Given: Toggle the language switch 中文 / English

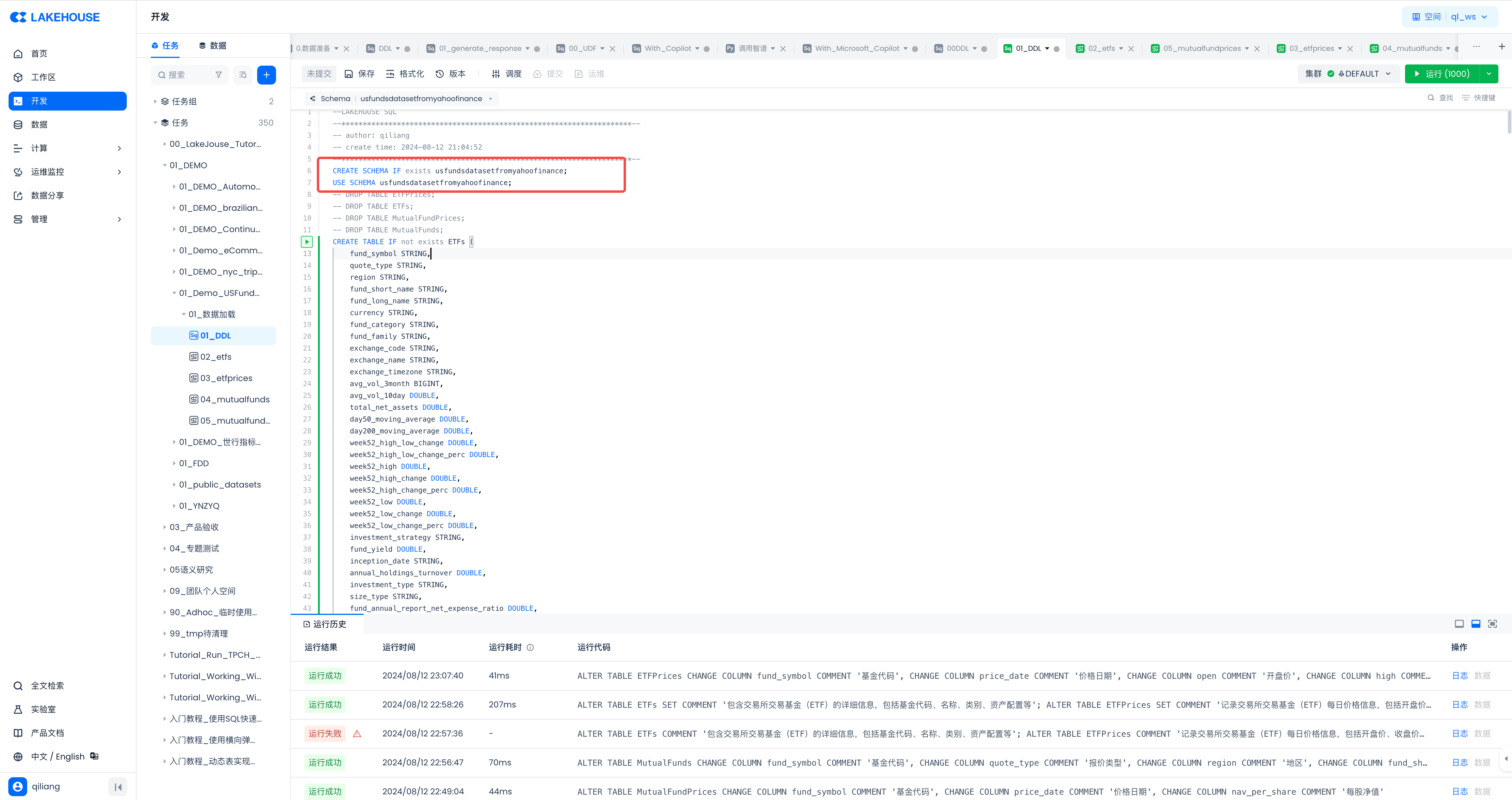Looking at the screenshot, I should point(58,757).
